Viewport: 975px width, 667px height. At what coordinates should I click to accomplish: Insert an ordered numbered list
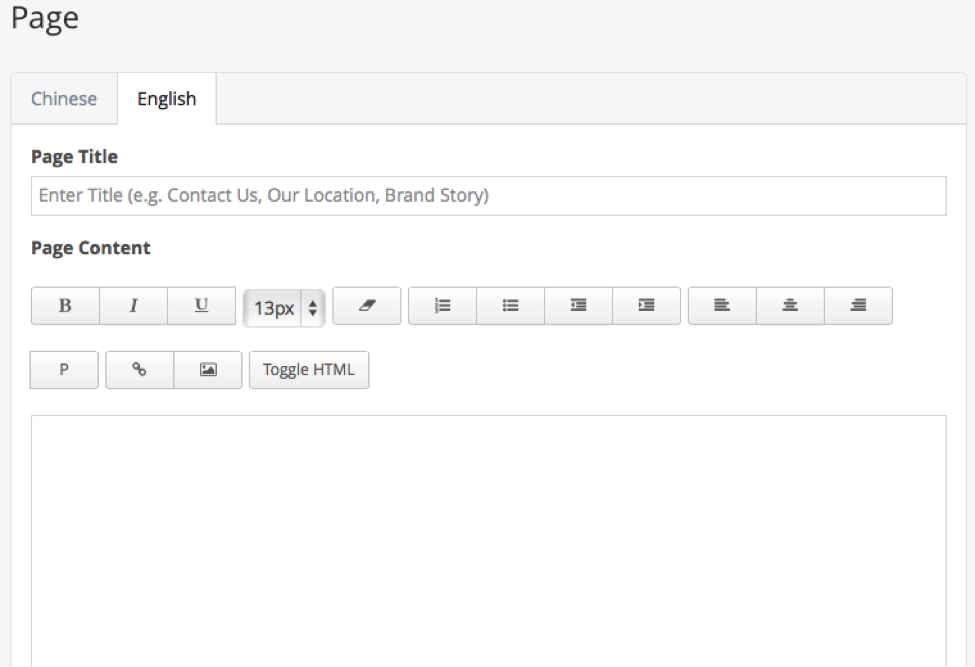(x=442, y=306)
